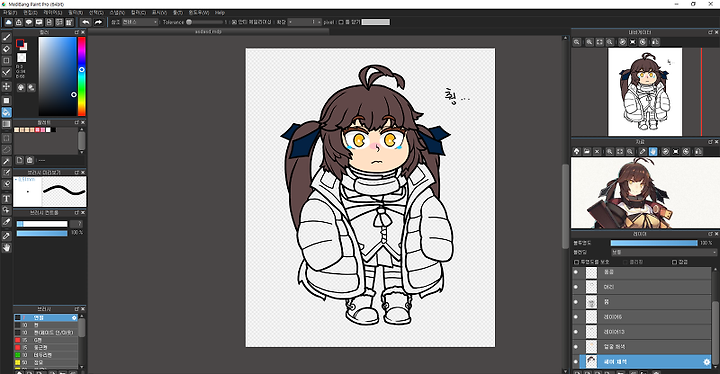Select the Hand pan tool in toolbox
Viewport: 720px width, 374px height.
(x=6, y=248)
